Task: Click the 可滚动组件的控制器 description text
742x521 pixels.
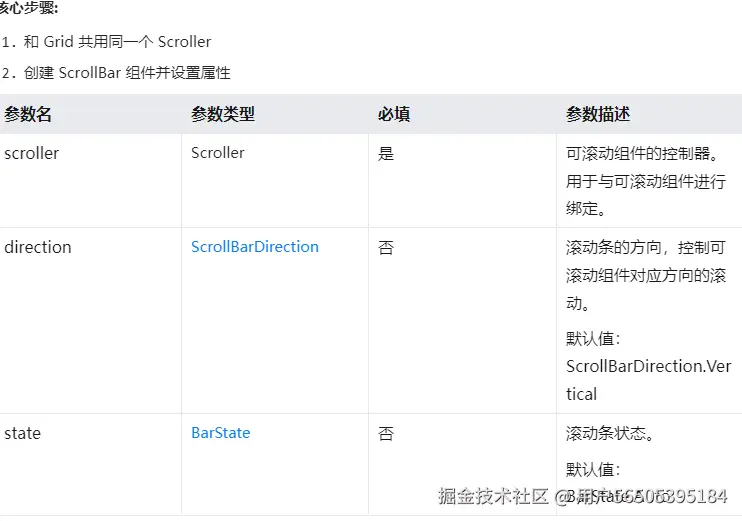Action: 643,155
